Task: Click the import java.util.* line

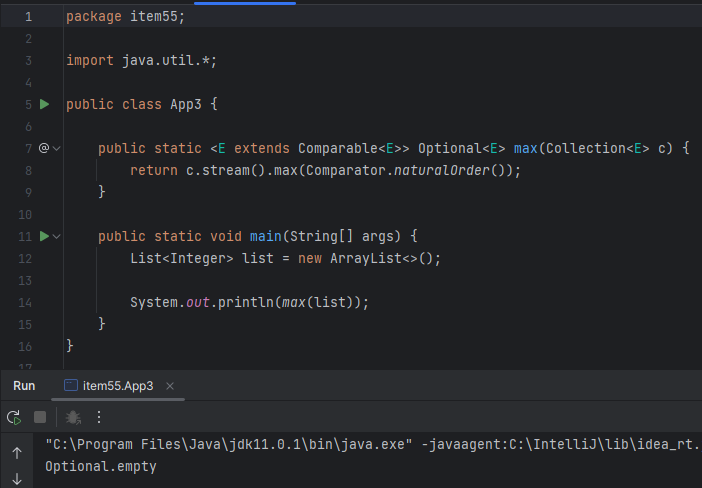Action: pos(141,60)
